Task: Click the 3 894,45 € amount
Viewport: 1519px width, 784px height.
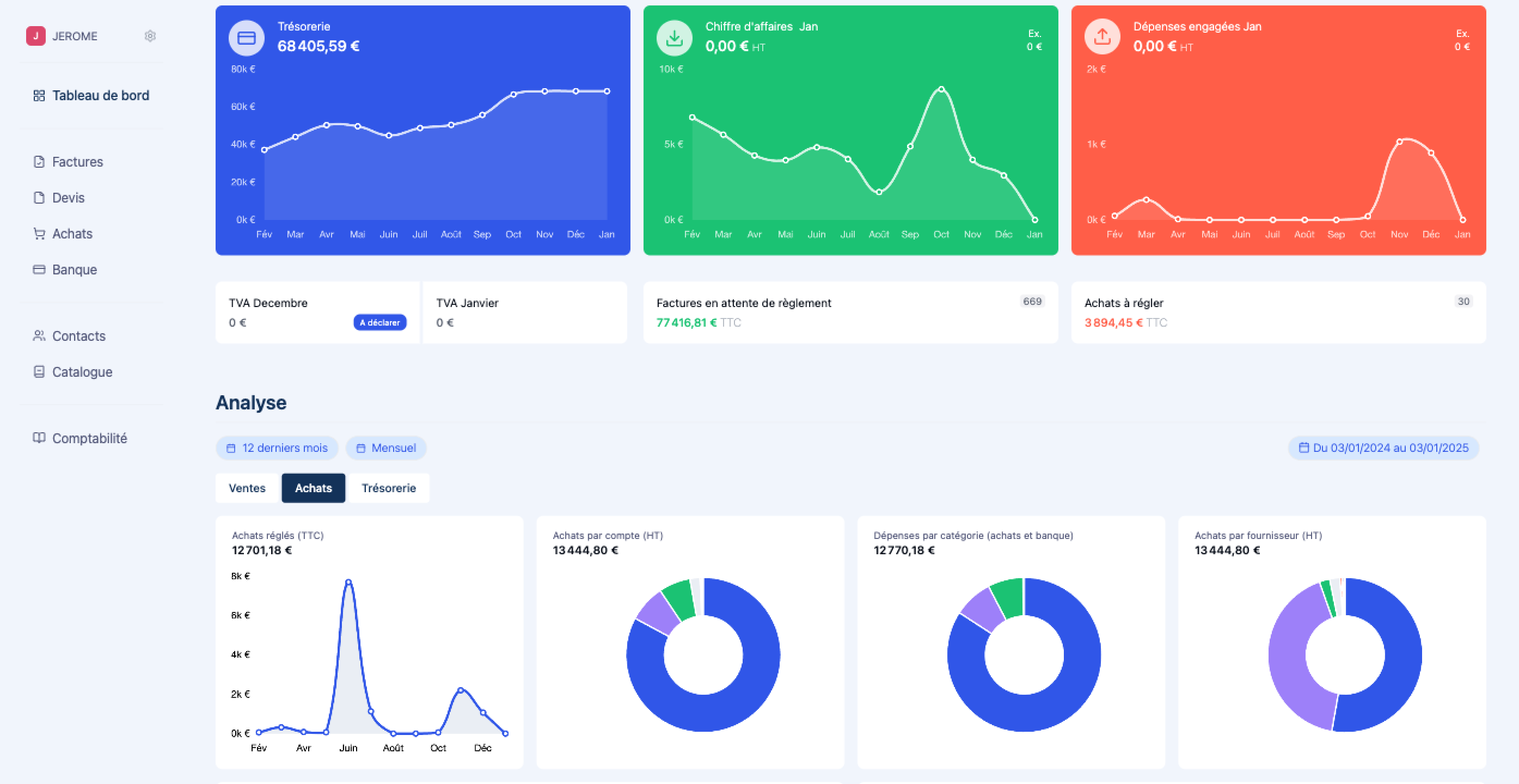Action: (x=1113, y=322)
